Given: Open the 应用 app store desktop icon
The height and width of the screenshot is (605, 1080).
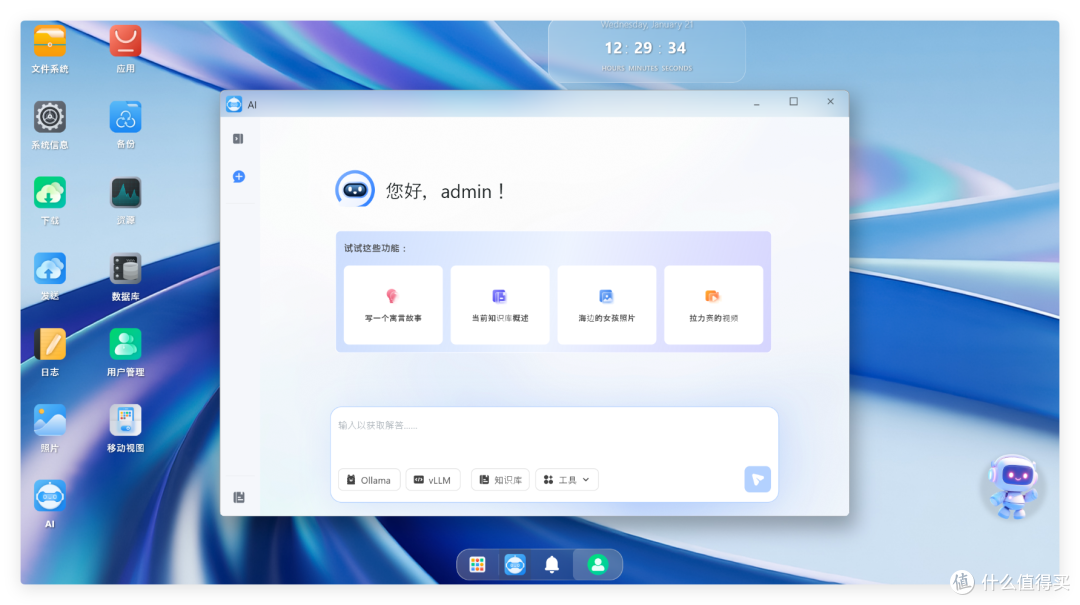Looking at the screenshot, I should [125, 41].
